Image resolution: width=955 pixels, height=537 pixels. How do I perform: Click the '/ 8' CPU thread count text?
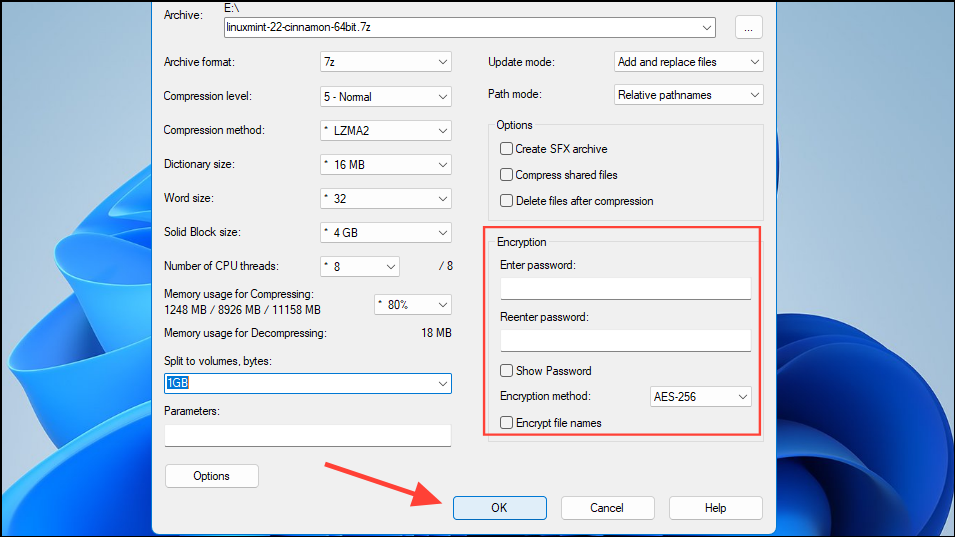coord(446,266)
